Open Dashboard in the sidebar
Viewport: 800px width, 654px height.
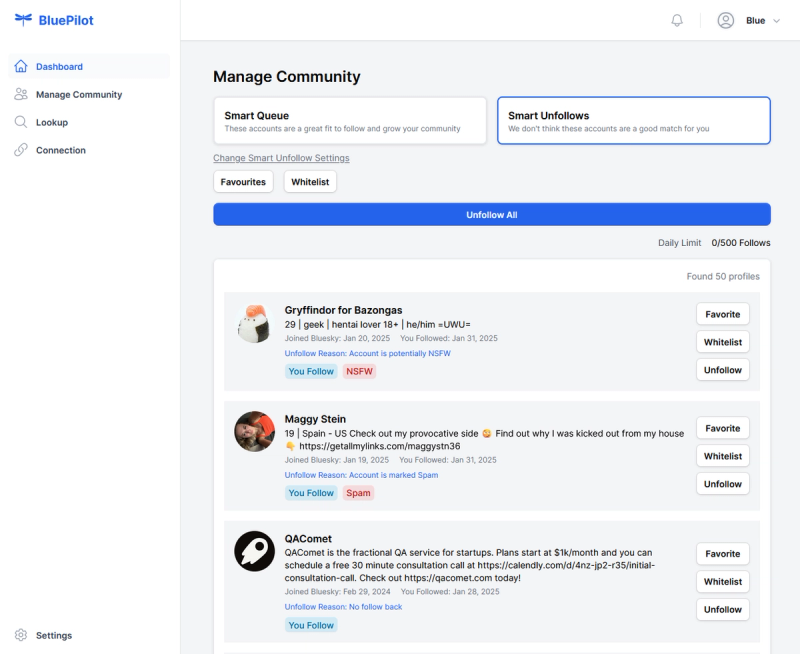89,66
